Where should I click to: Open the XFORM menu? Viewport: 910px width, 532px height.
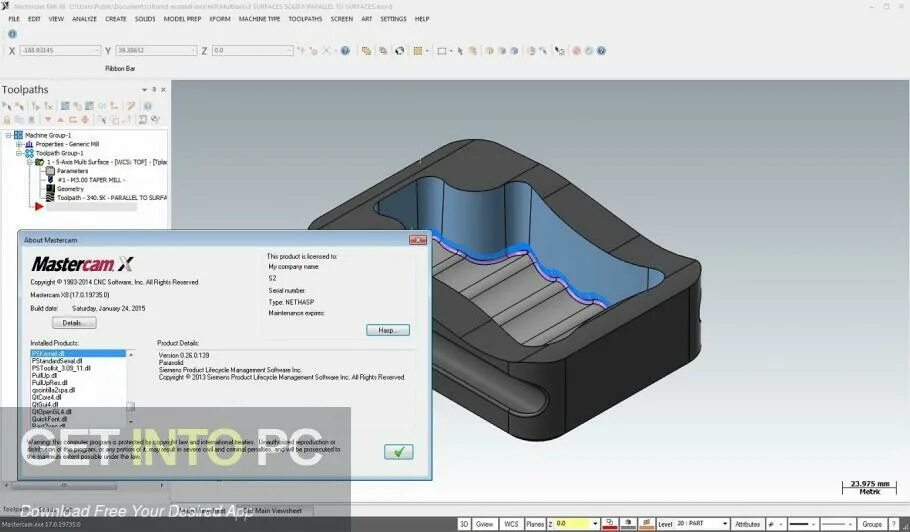(x=220, y=19)
